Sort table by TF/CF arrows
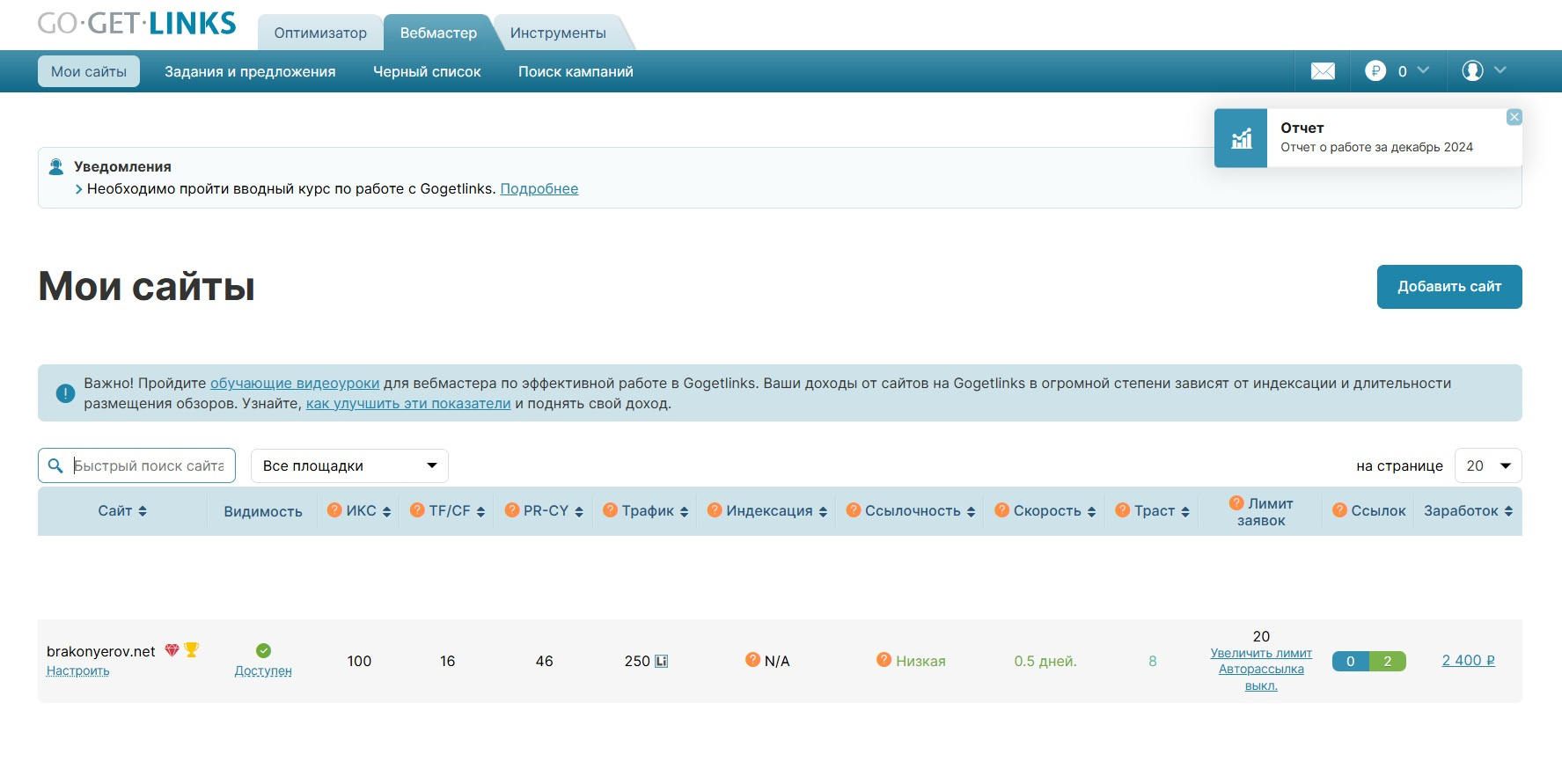Screen dimensions: 1562x784 [480, 512]
